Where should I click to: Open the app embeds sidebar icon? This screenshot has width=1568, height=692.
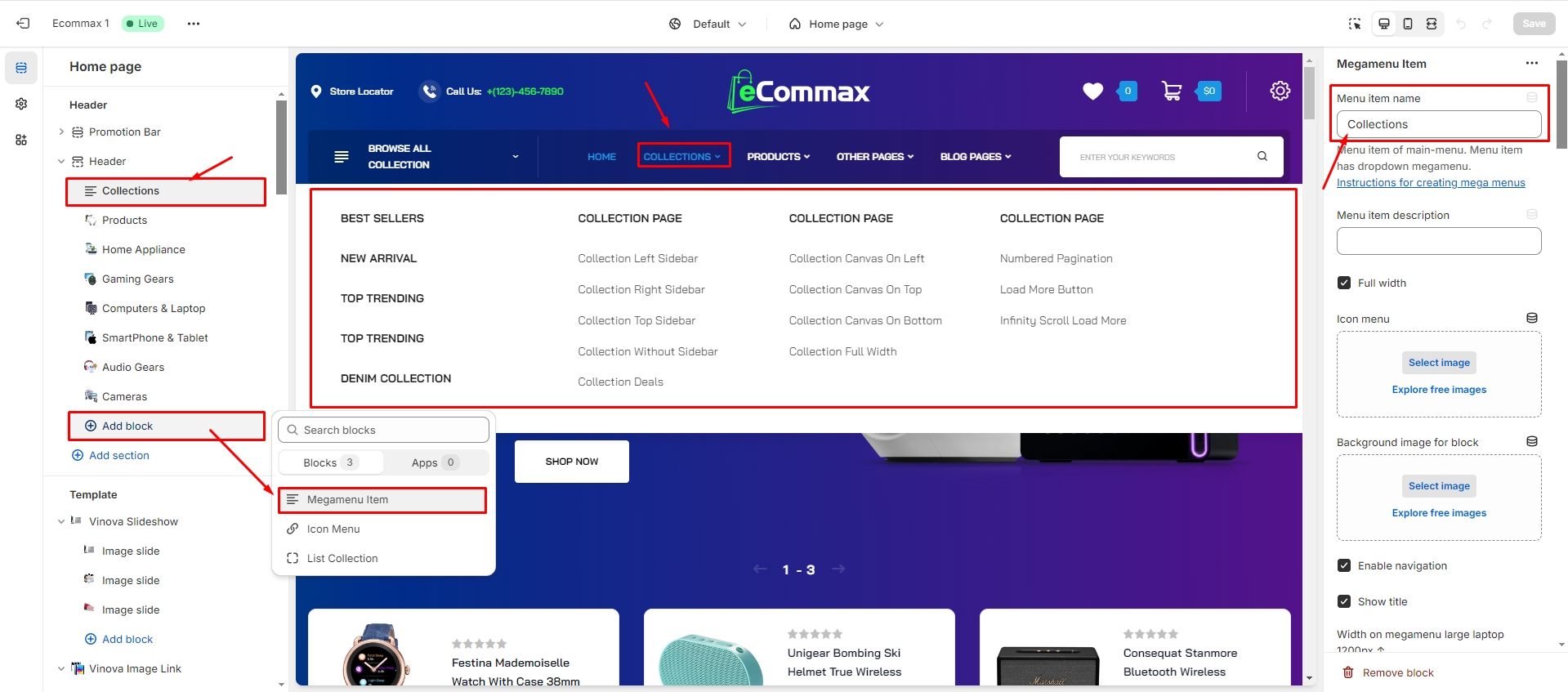pos(21,140)
